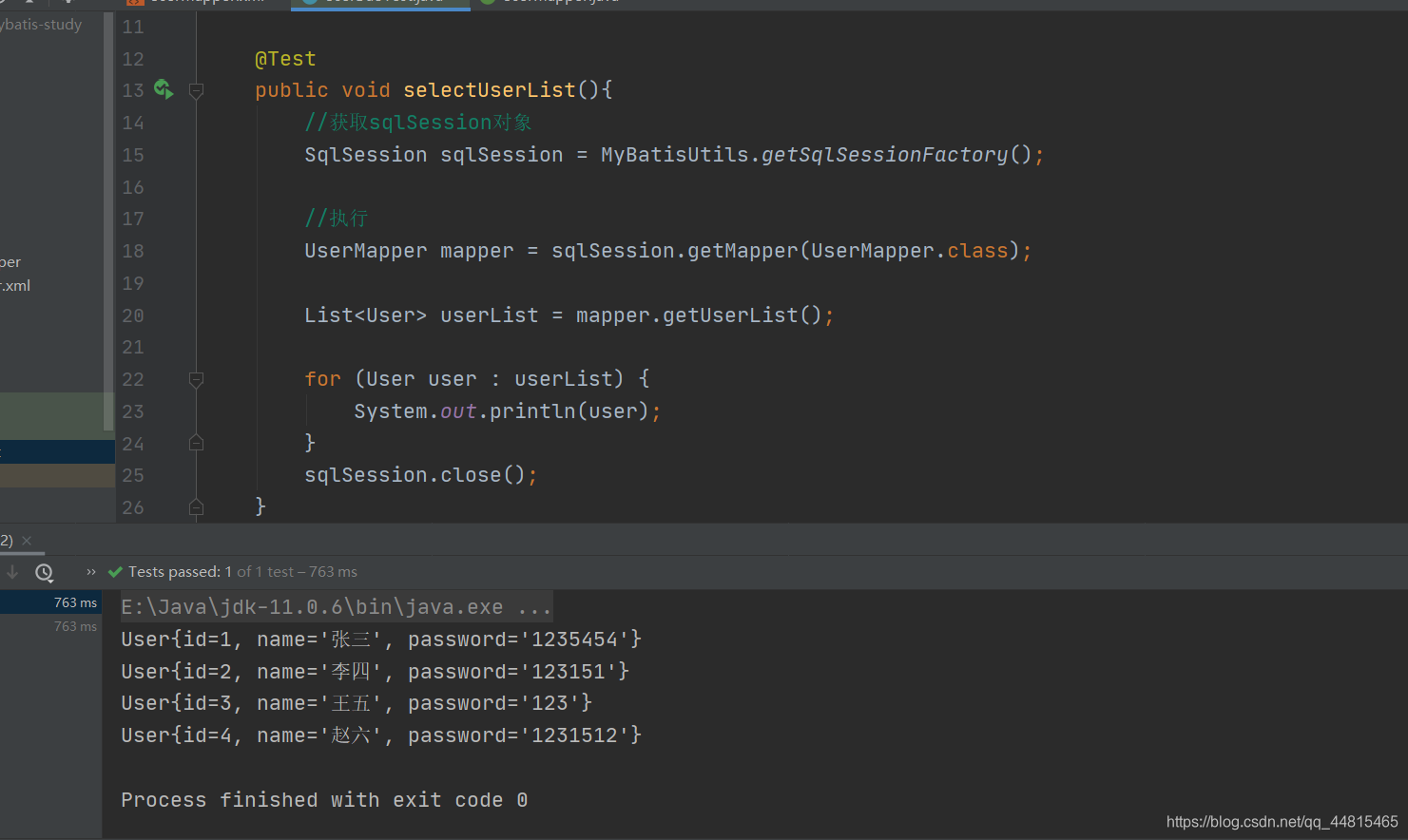Click line number 12 in the gutter
This screenshot has width=1408, height=840.
tap(133, 59)
